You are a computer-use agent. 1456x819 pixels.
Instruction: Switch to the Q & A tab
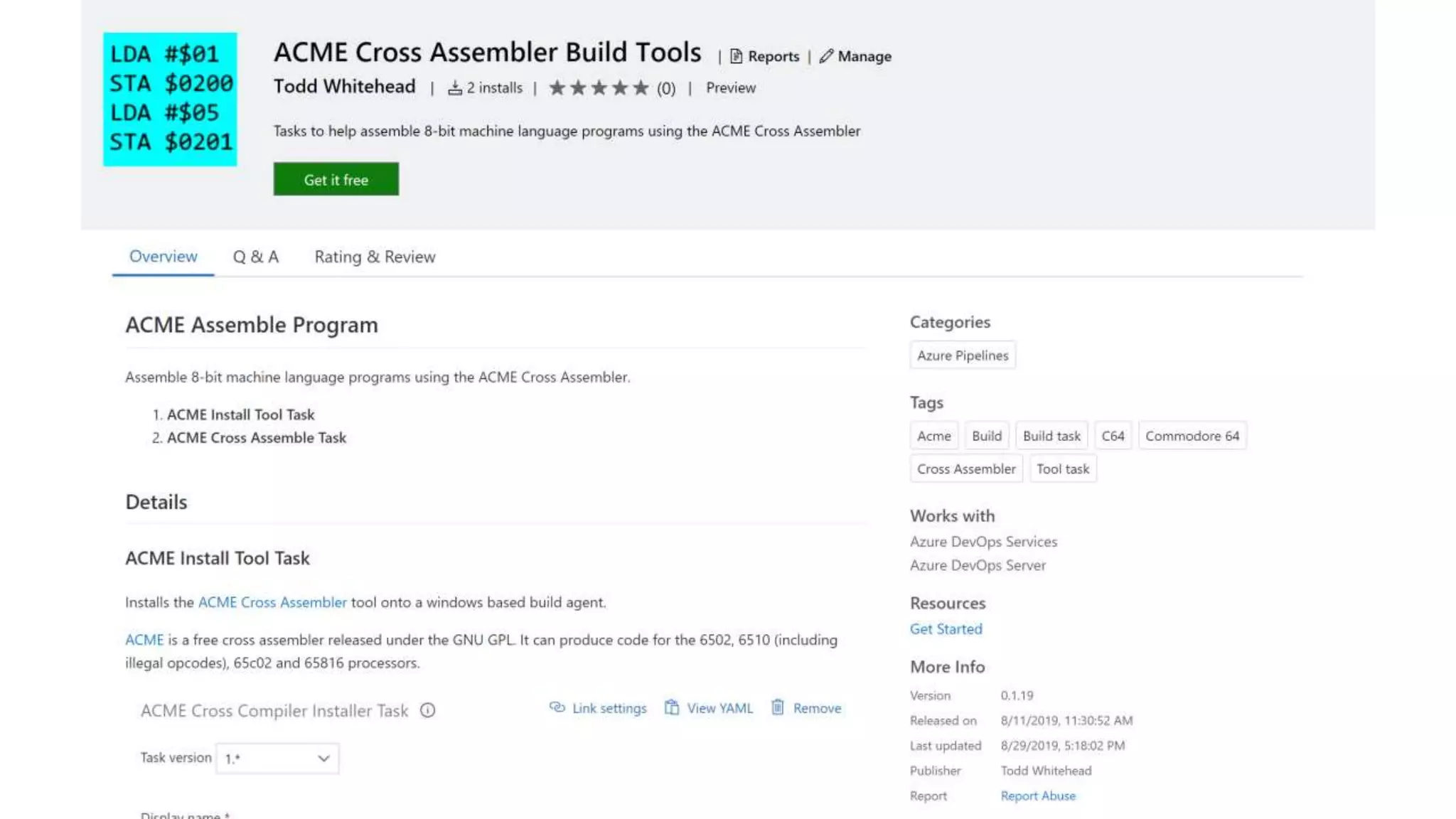pyautogui.click(x=255, y=257)
